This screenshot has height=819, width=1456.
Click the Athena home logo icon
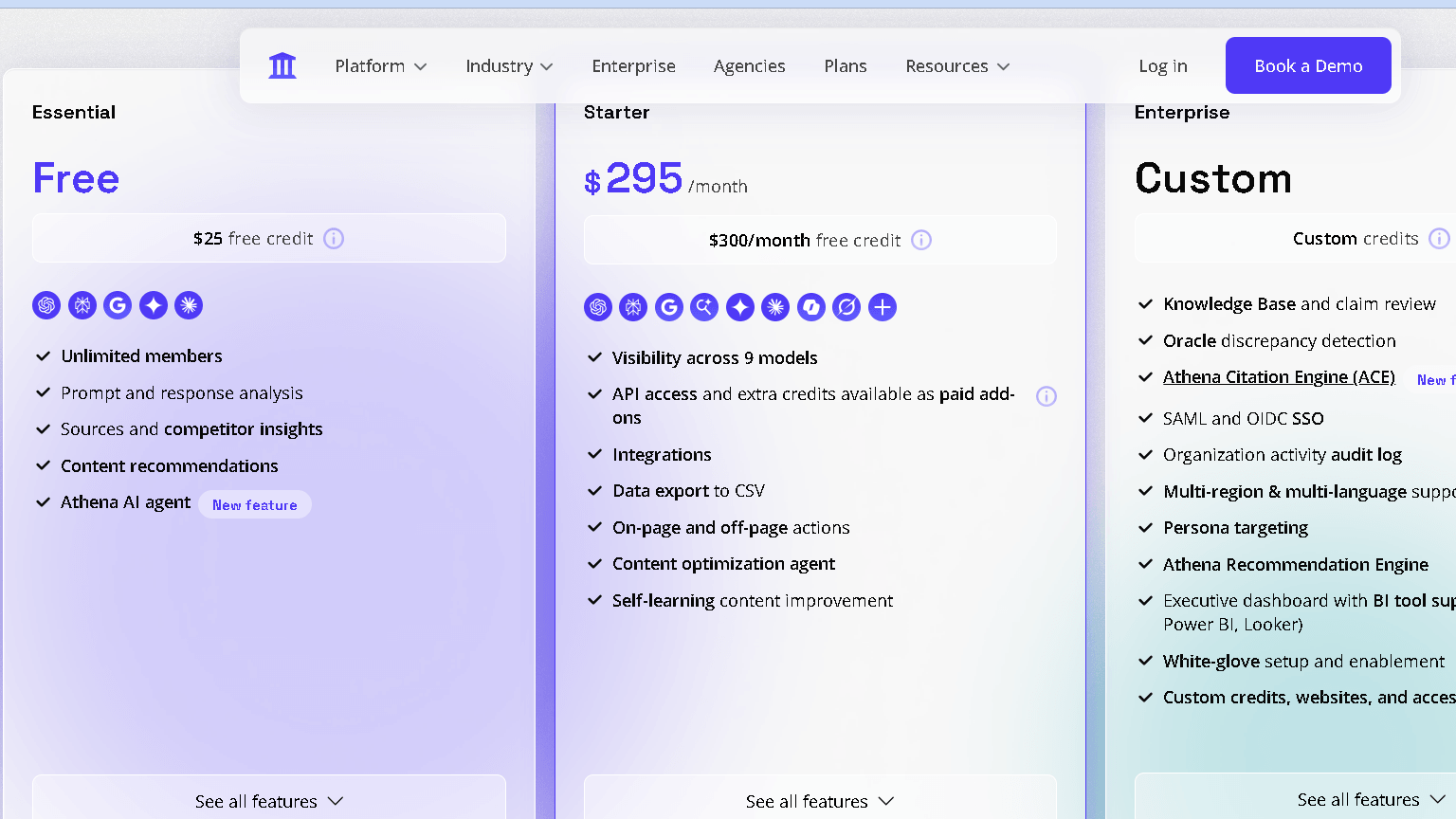click(x=282, y=65)
